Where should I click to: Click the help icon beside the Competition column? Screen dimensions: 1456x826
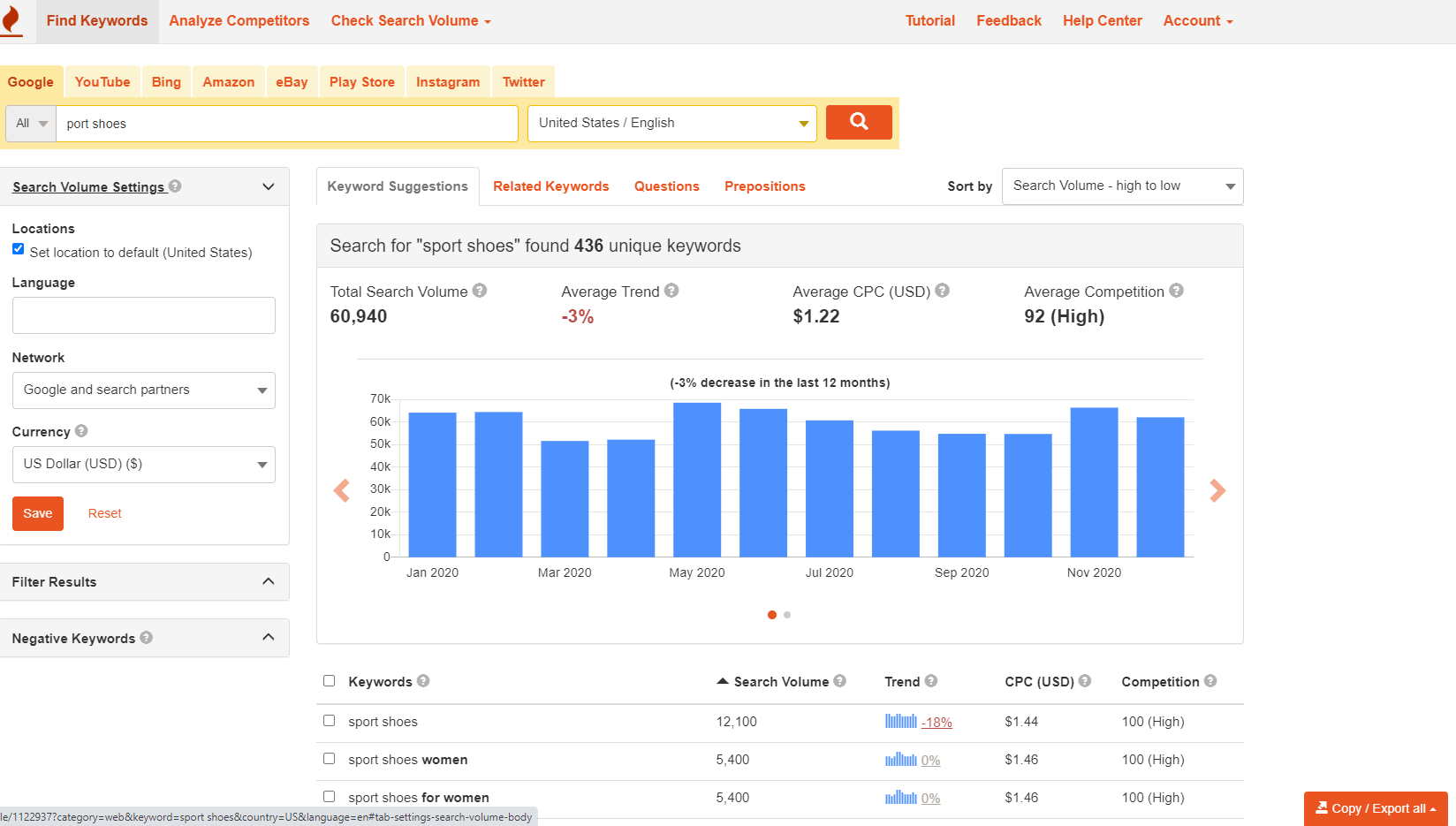tap(1212, 681)
